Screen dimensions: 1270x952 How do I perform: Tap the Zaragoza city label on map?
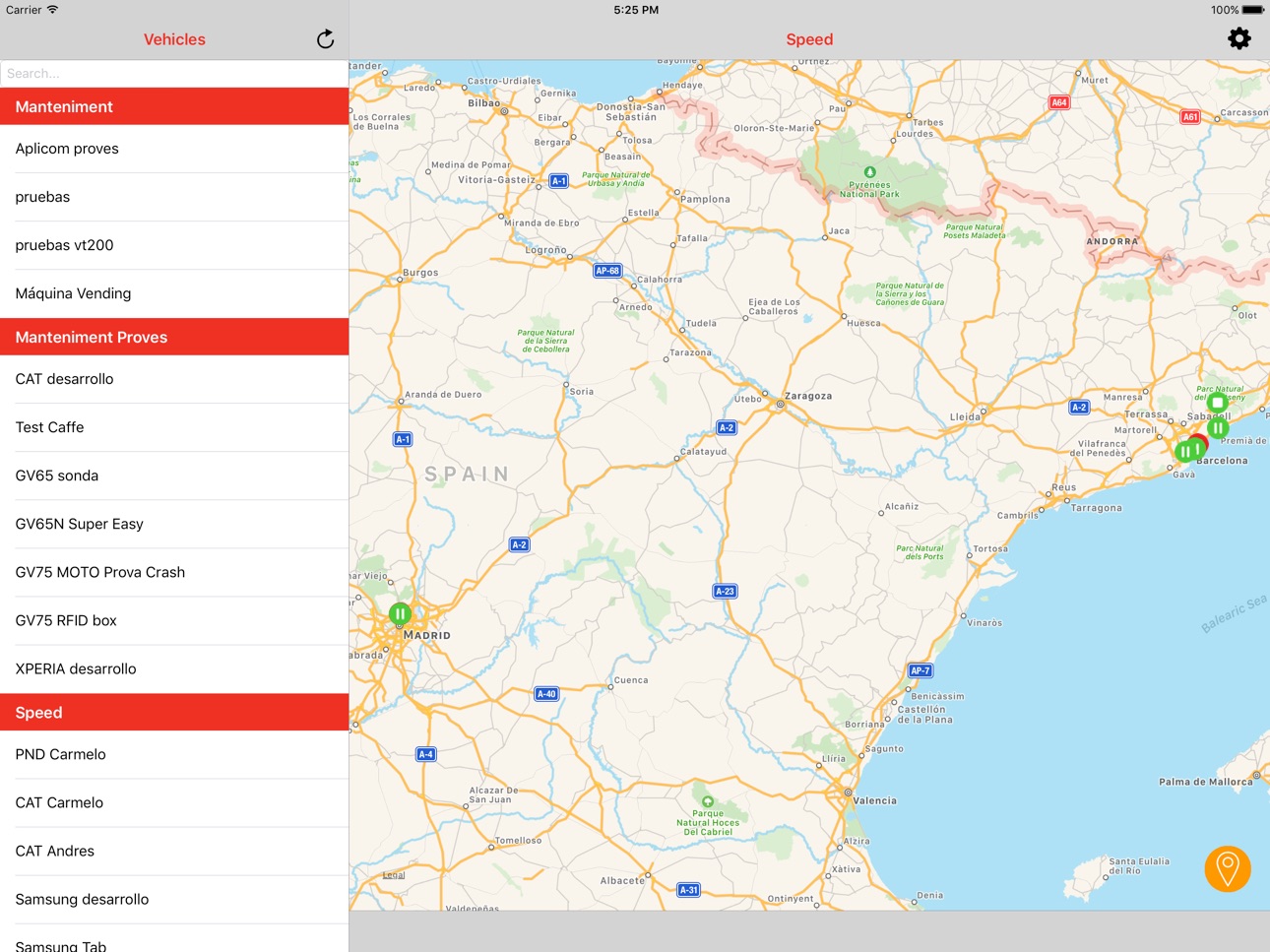click(808, 396)
